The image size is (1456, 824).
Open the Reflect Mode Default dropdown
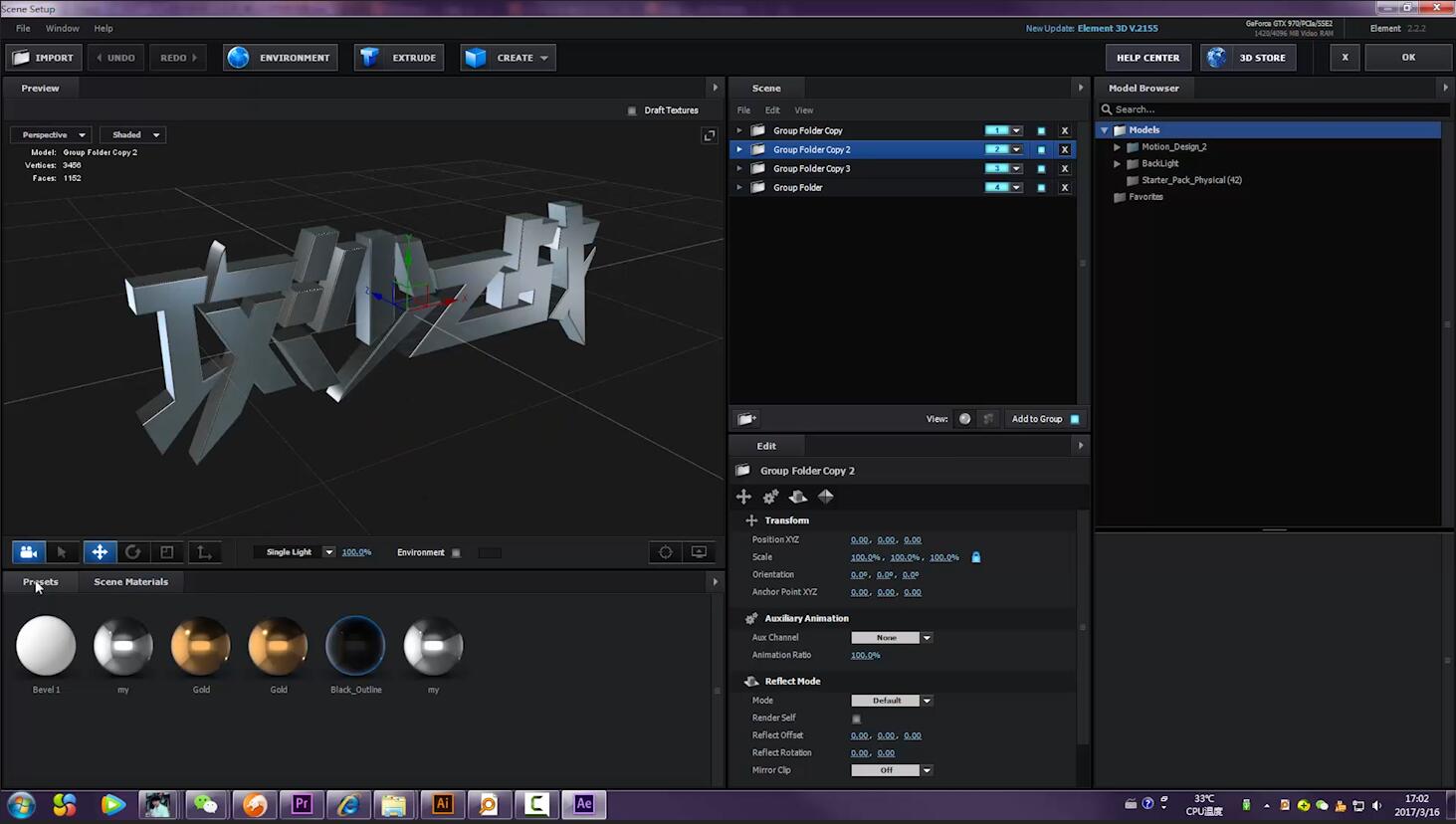892,701
